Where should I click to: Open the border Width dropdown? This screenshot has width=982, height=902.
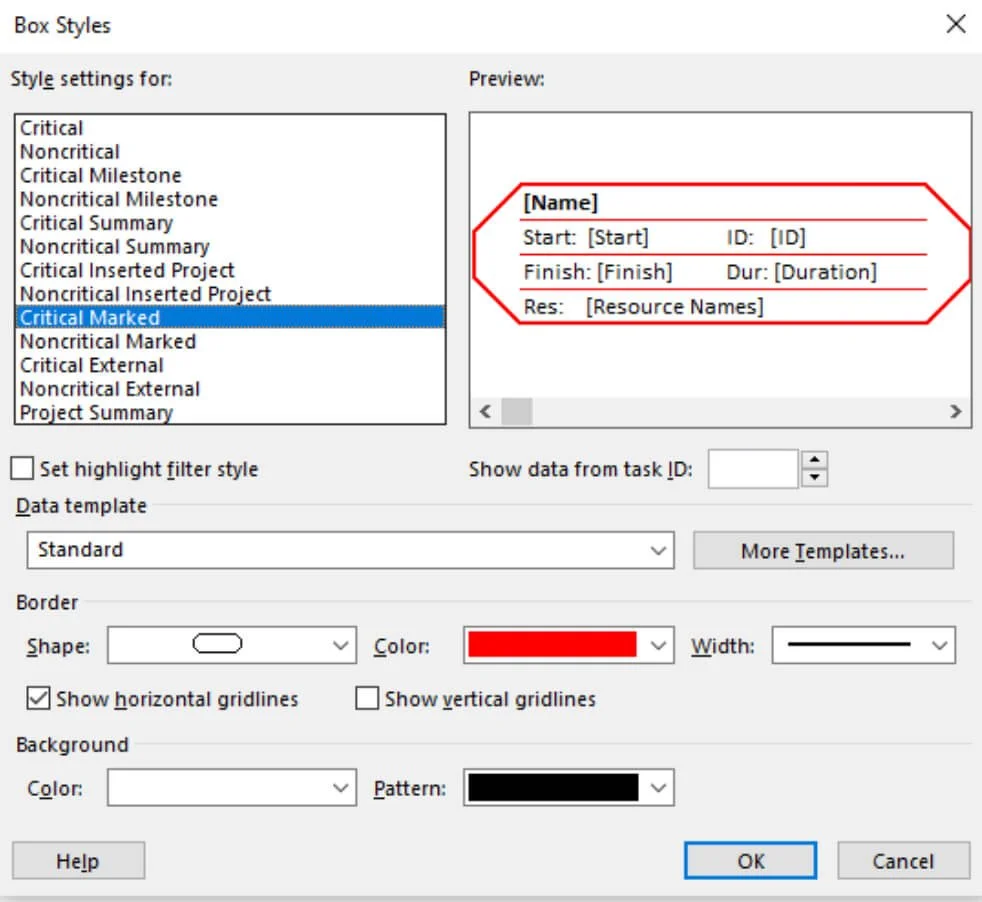(x=864, y=645)
